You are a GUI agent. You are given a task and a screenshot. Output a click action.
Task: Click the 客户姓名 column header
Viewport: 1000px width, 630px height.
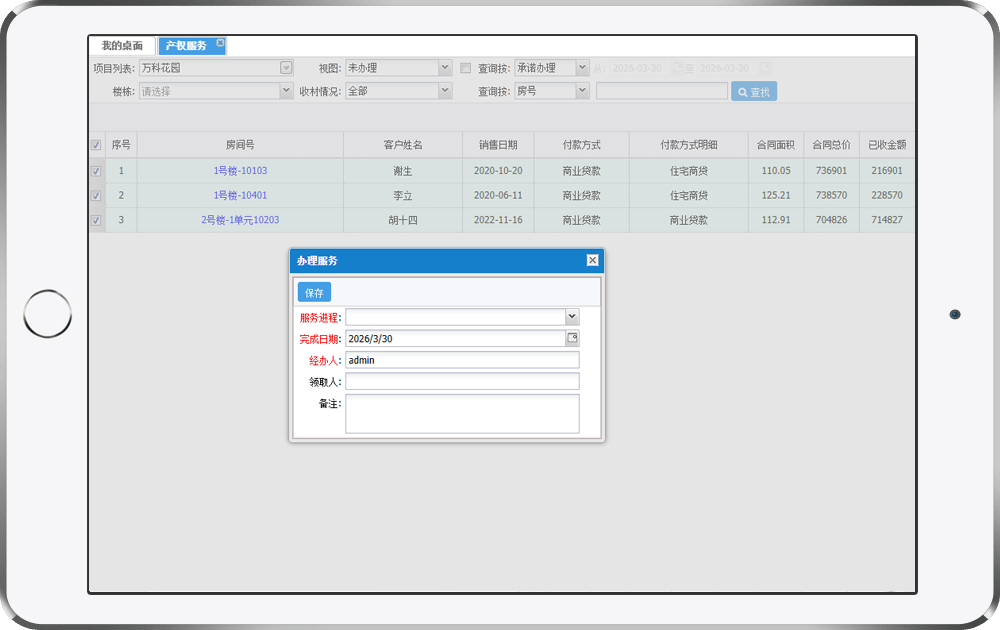click(403, 145)
